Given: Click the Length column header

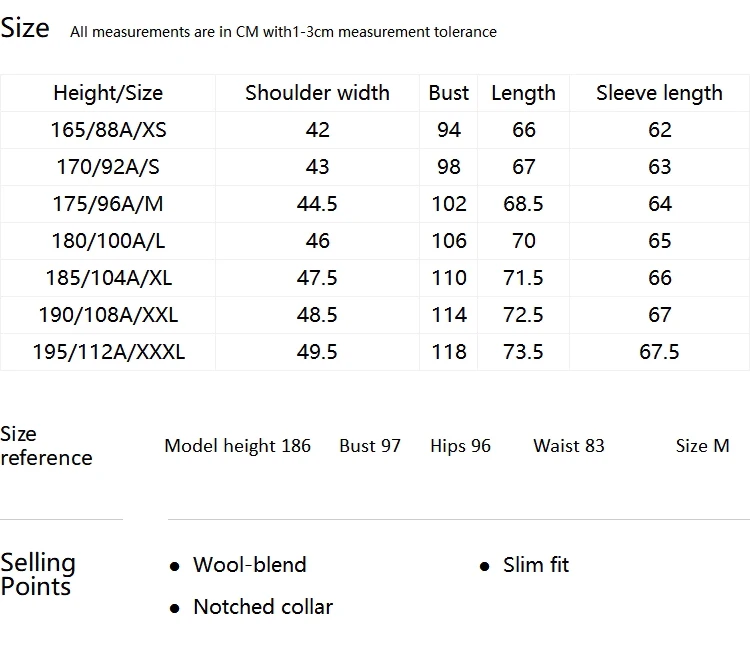Looking at the screenshot, I should click(523, 93).
